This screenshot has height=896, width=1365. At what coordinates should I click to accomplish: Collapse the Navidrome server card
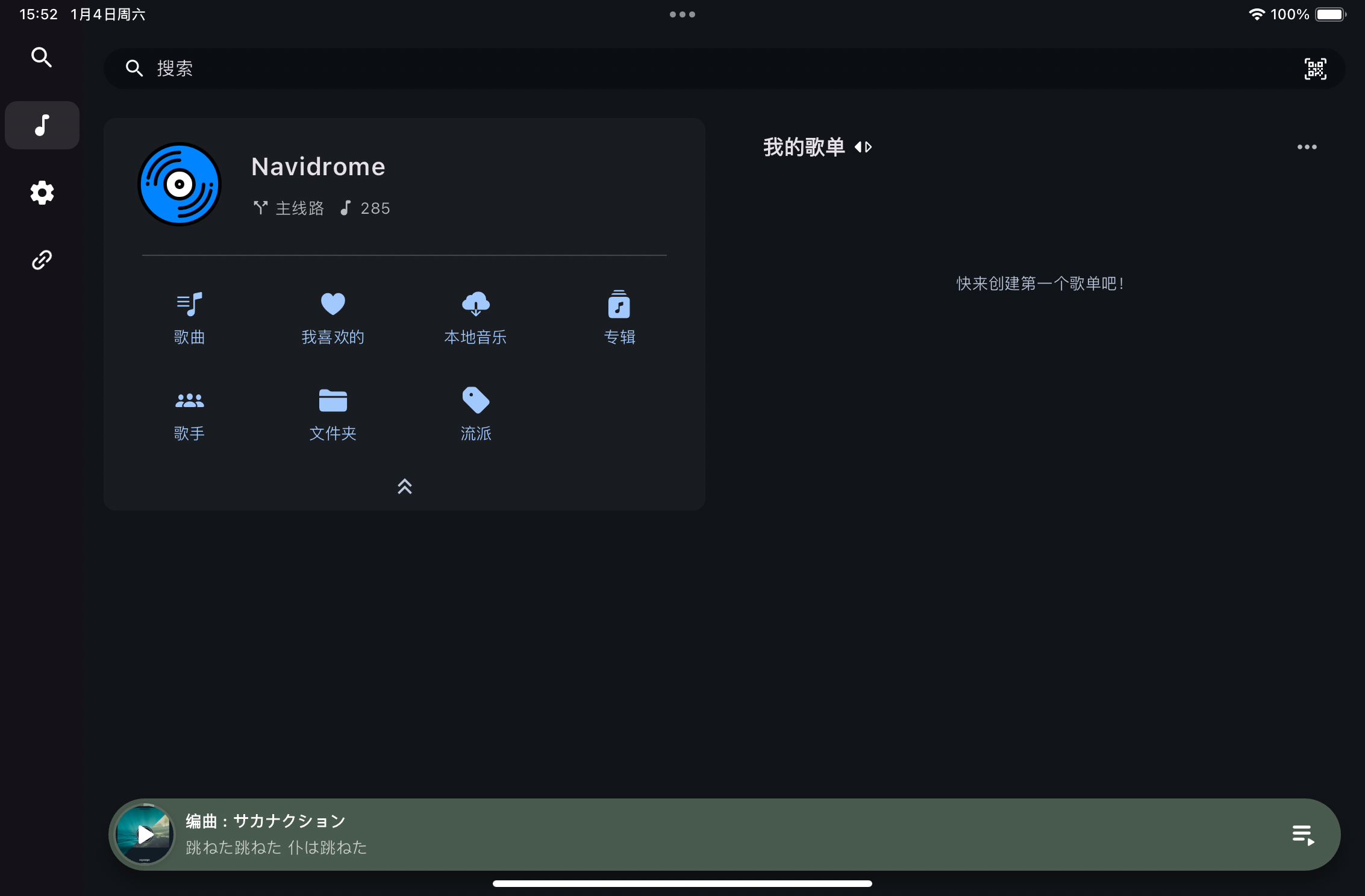coord(404,487)
